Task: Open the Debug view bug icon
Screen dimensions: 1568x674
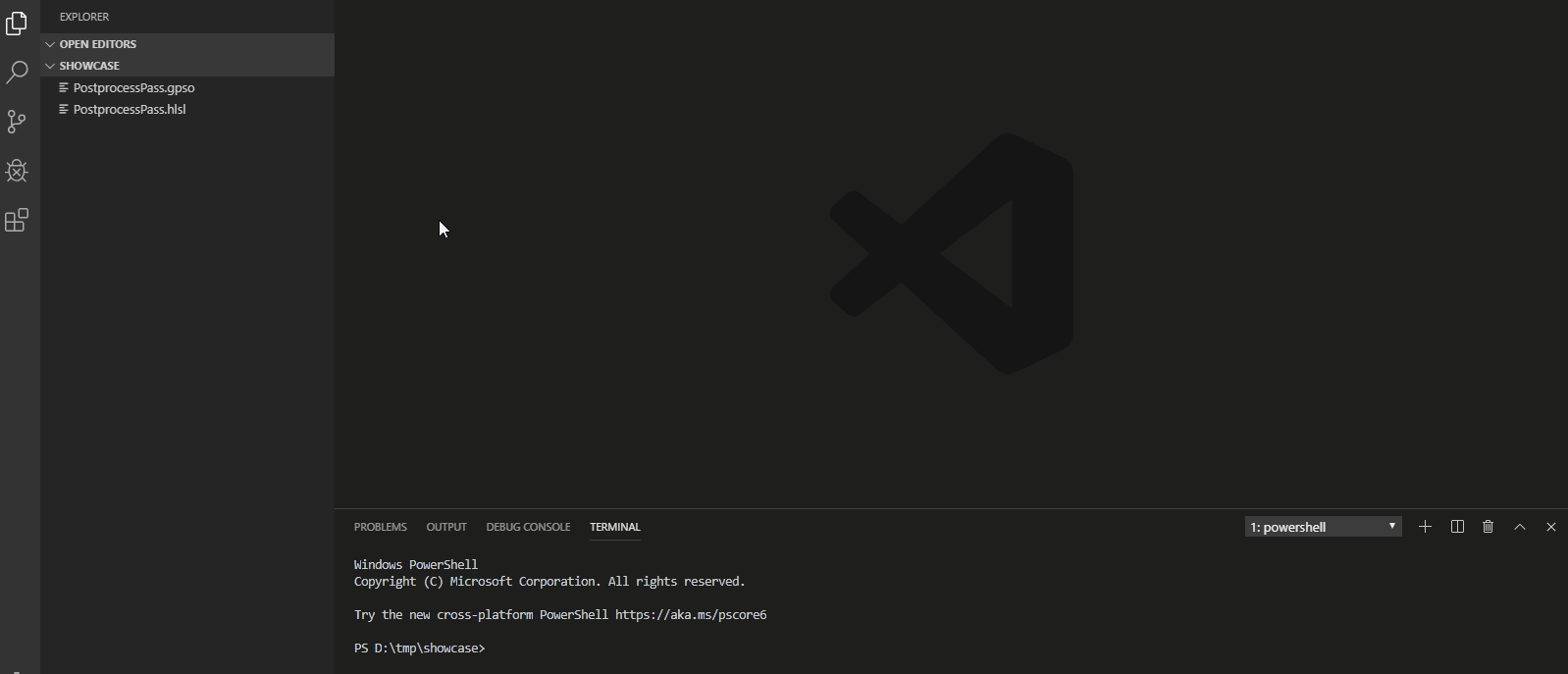Action: 17,171
